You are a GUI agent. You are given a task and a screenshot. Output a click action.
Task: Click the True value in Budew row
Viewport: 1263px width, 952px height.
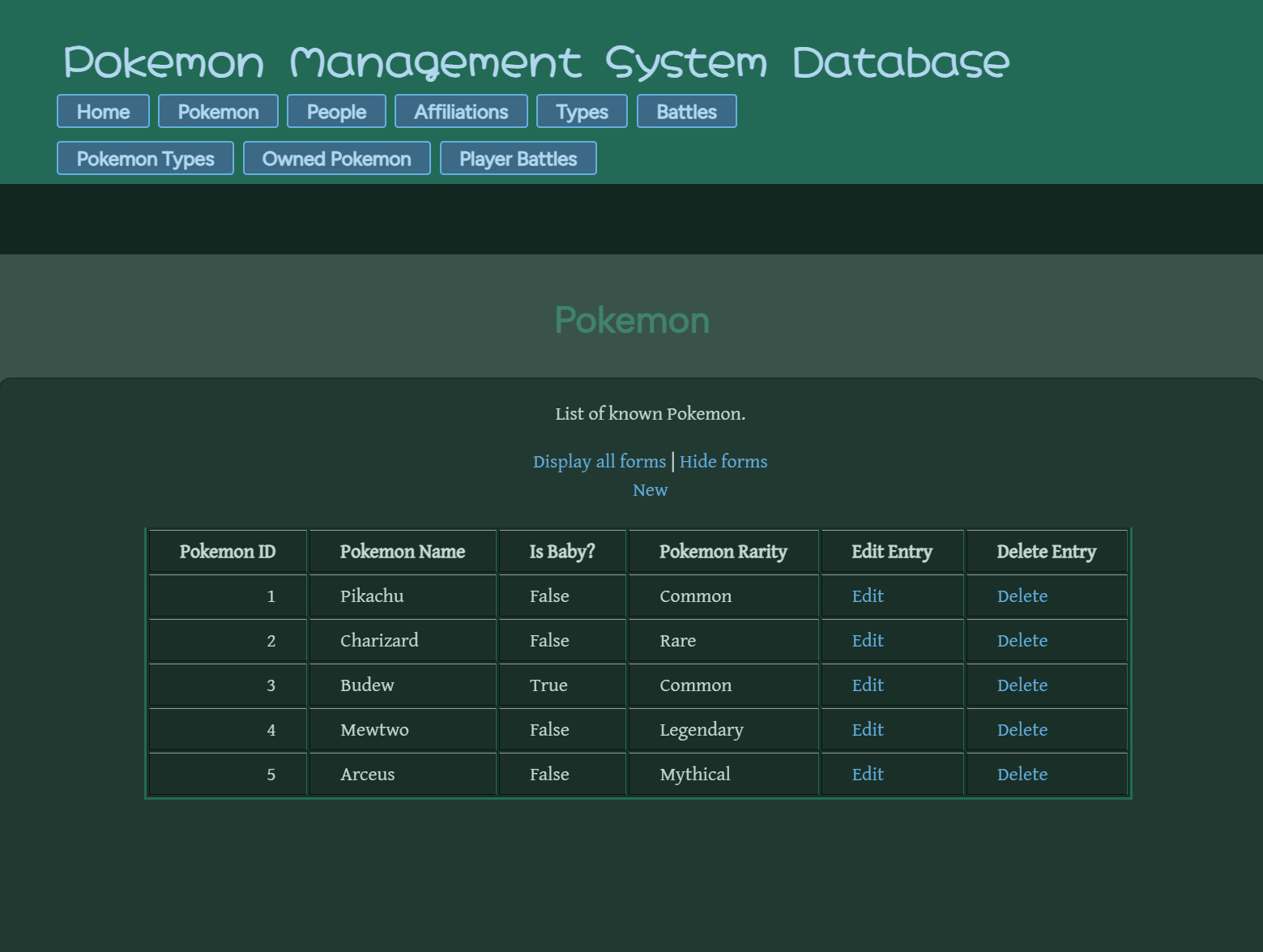(562, 685)
